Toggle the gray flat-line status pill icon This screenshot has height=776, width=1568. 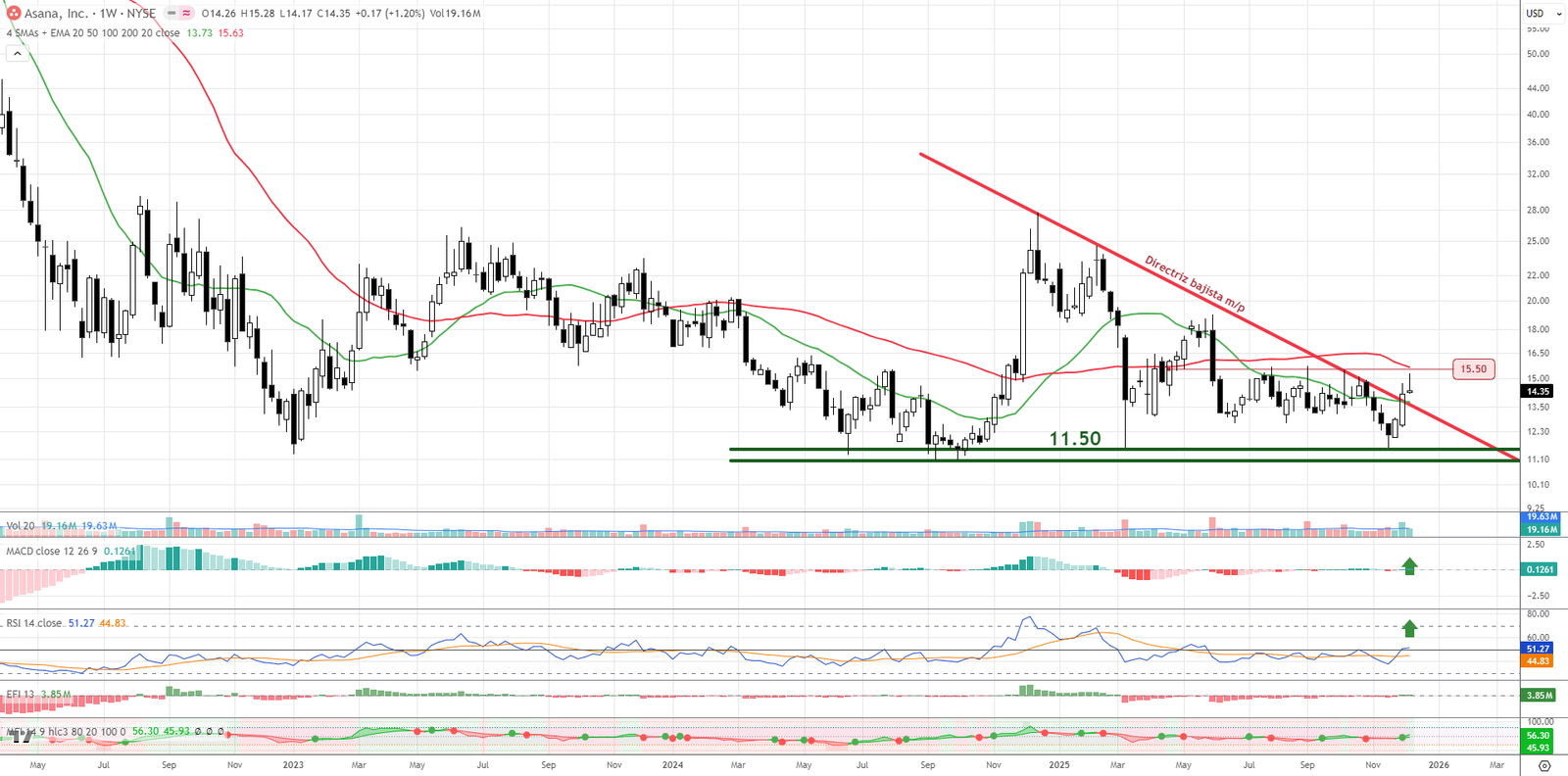171,14
